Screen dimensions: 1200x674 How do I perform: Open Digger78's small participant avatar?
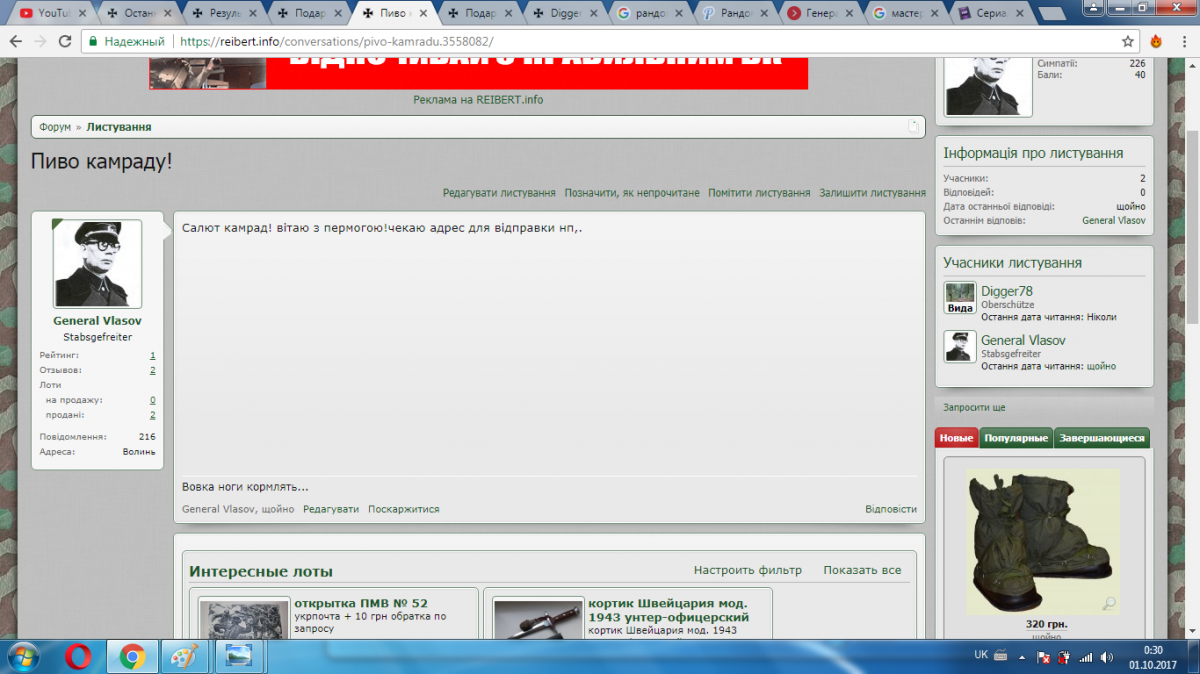[x=960, y=298]
